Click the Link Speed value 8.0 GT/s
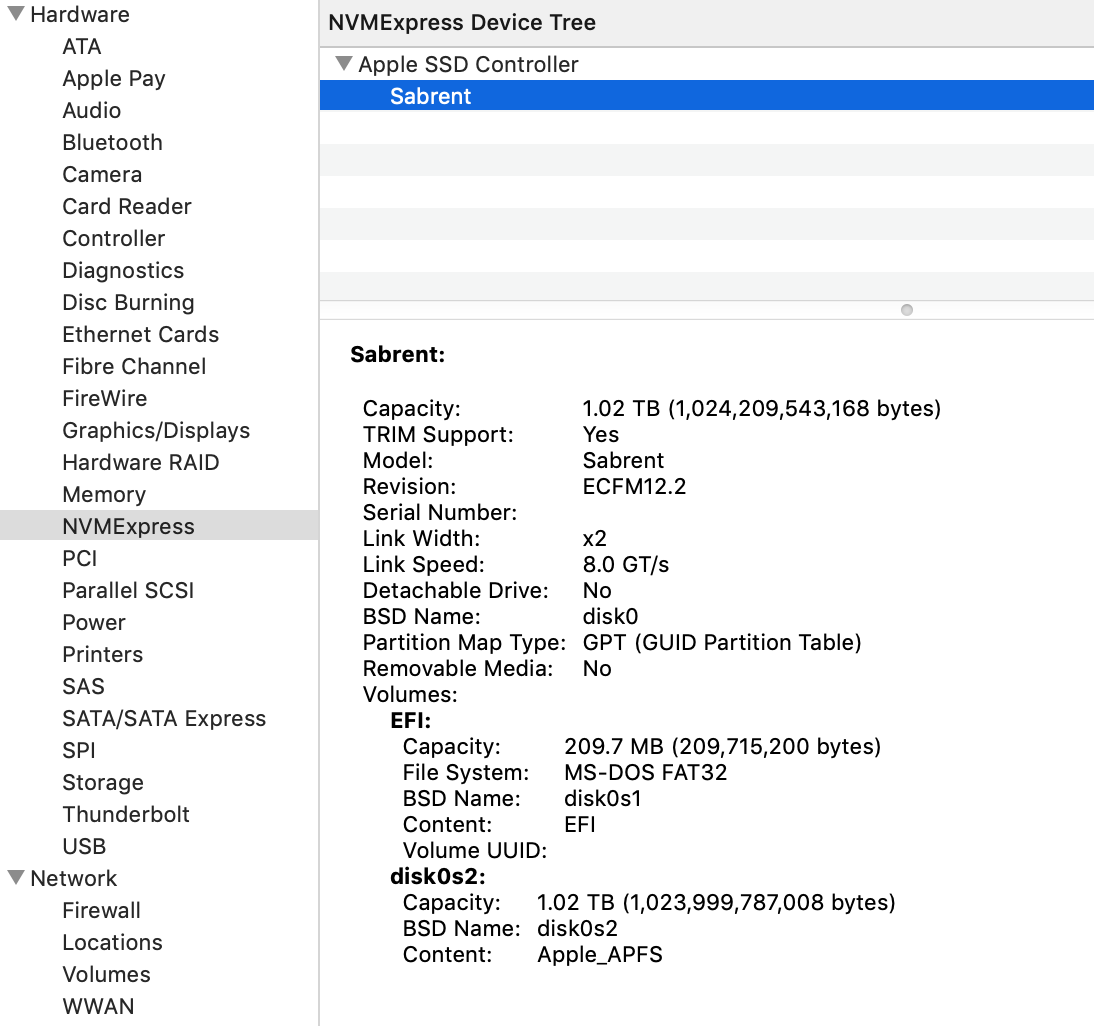Image resolution: width=1094 pixels, height=1026 pixels. (625, 564)
